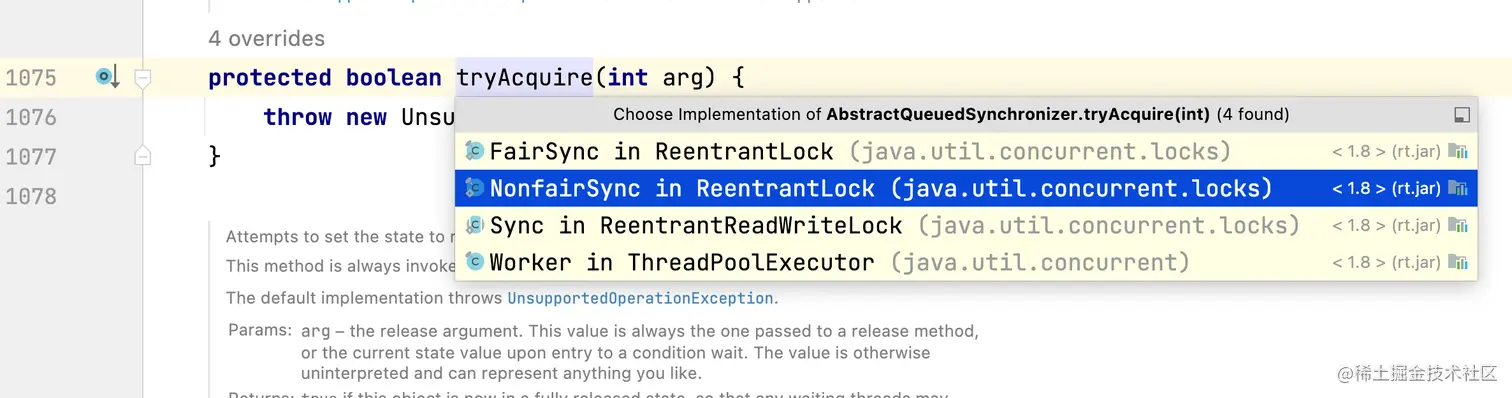Image resolution: width=1512 pixels, height=398 pixels.
Task: Click the '< 1.8 > (rt.jar)' label for Worker
Action: [1386, 263]
